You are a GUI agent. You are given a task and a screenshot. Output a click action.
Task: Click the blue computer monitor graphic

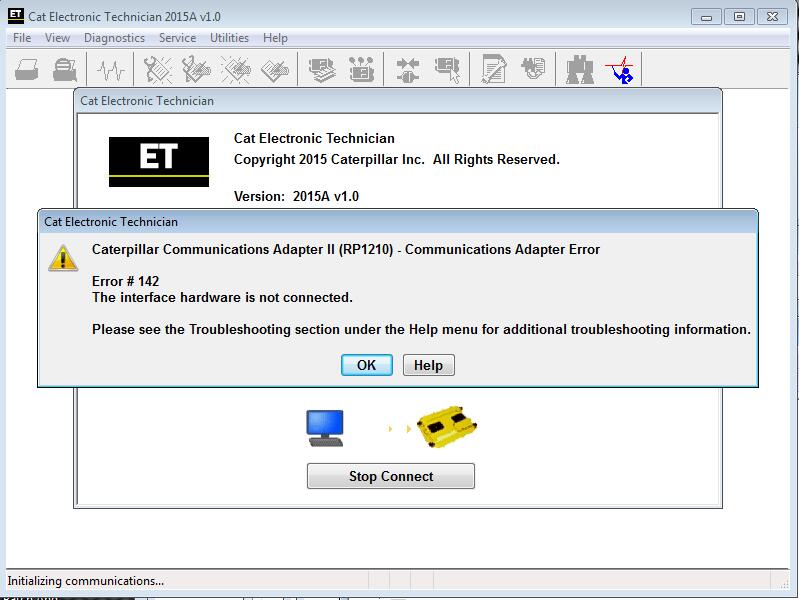point(325,428)
